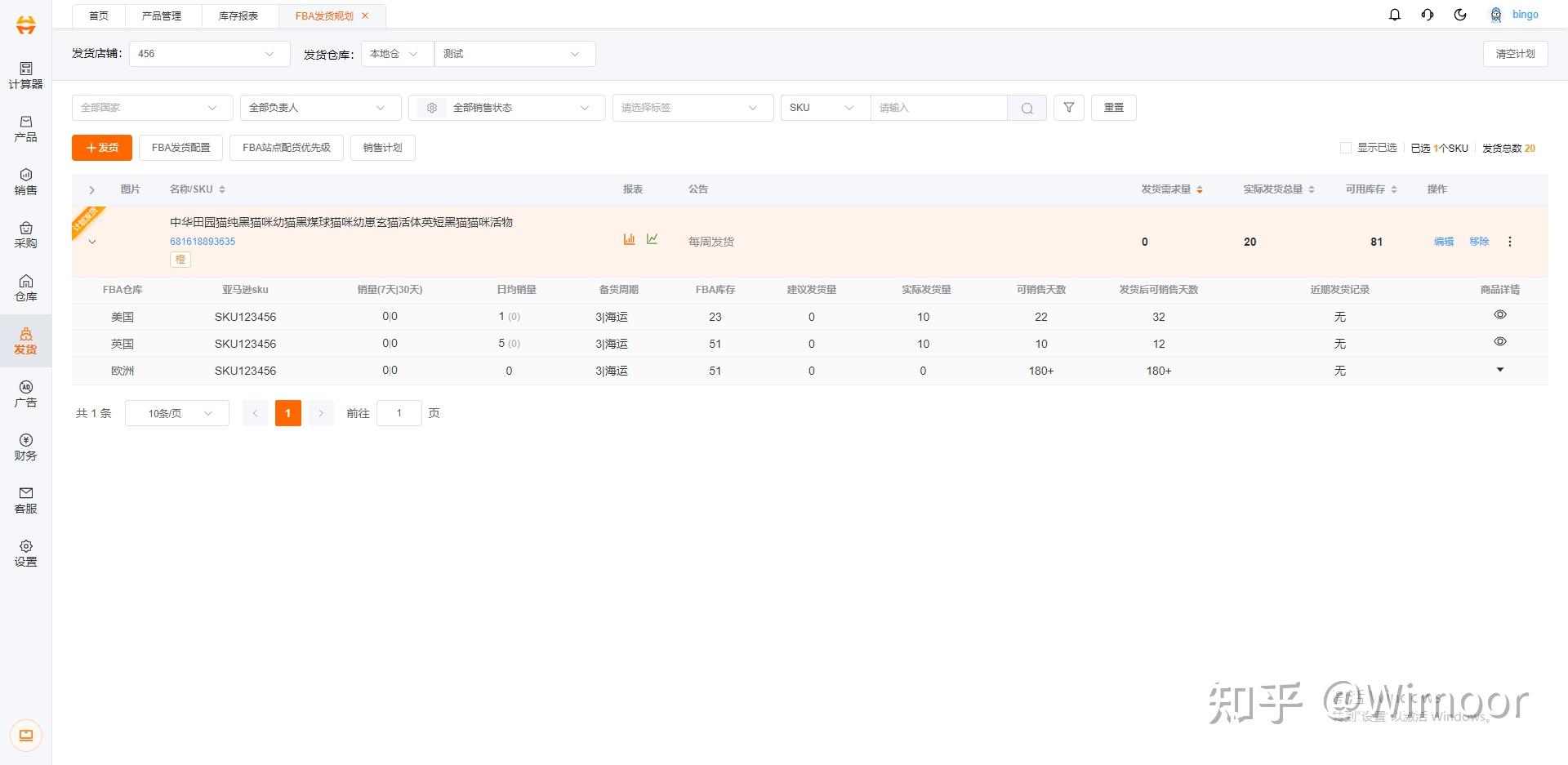Open the 全部销售状态 dropdown
Image resolution: width=1568 pixels, height=765 pixels.
[x=507, y=108]
